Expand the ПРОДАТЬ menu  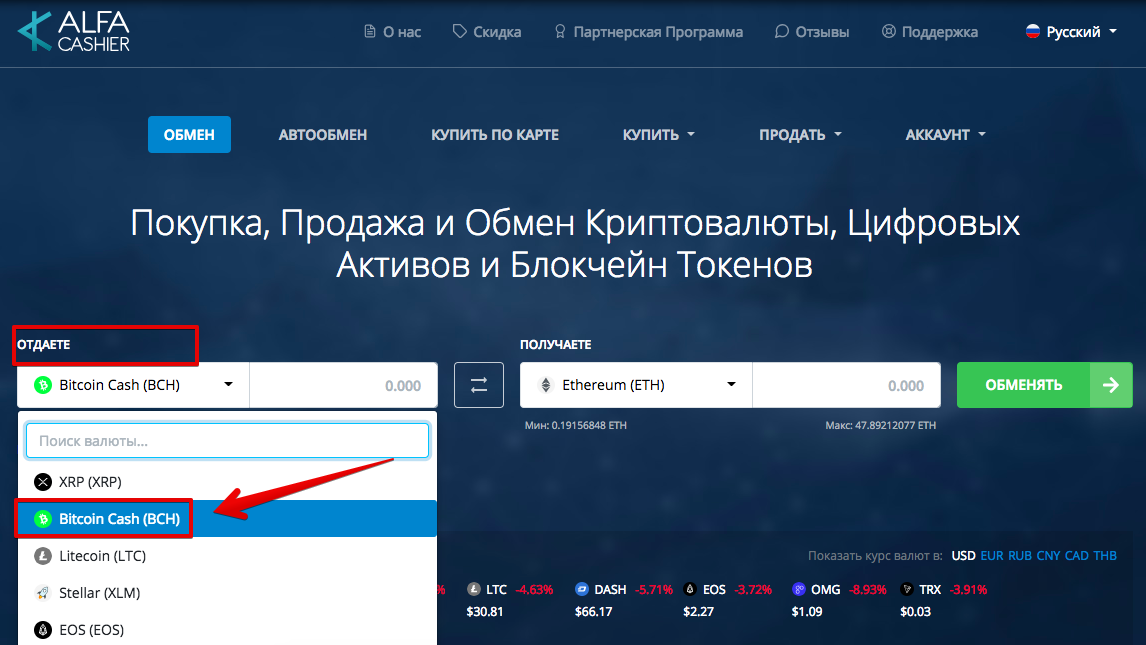click(800, 134)
